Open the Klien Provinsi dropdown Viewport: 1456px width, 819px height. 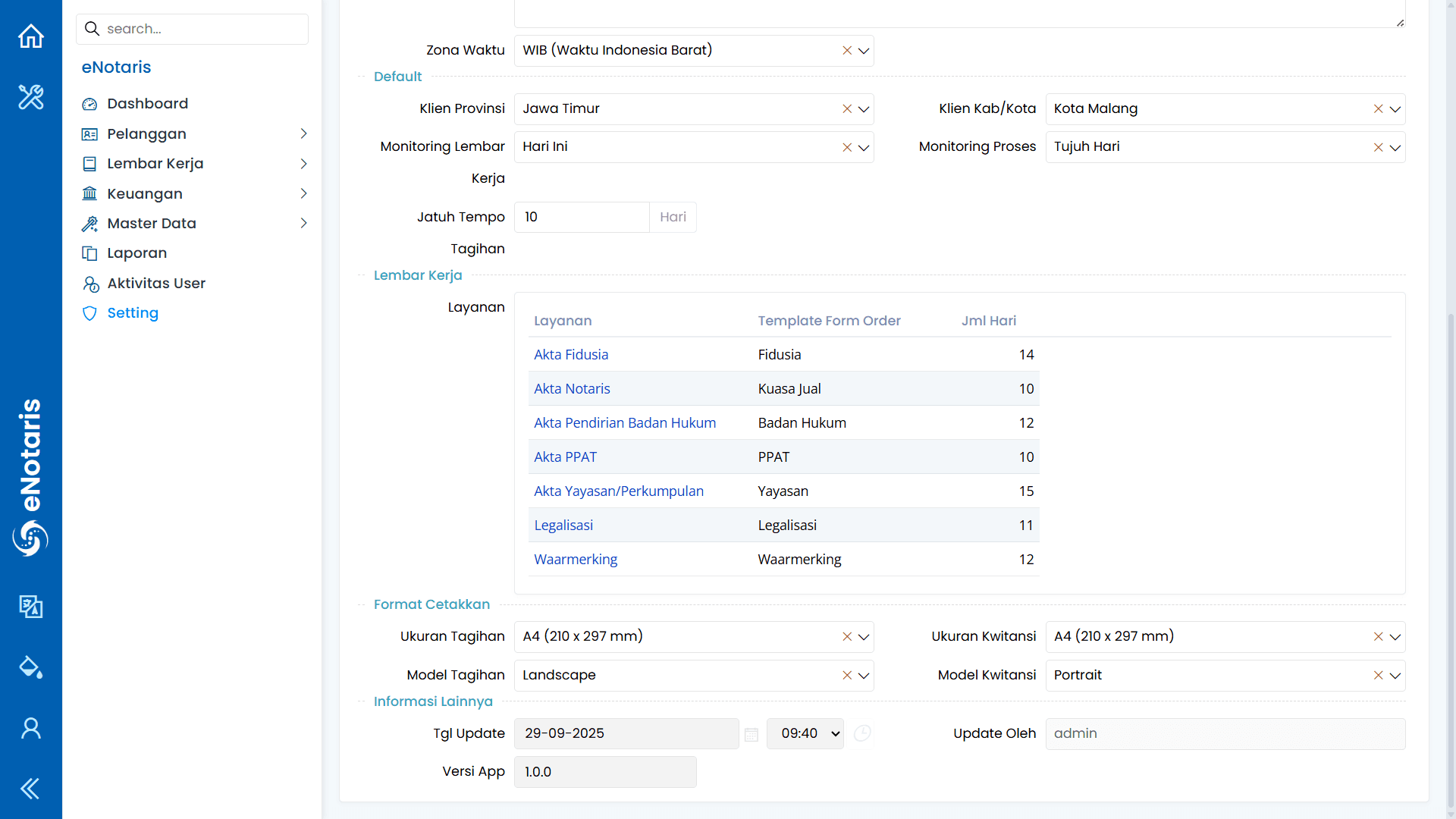tap(864, 109)
